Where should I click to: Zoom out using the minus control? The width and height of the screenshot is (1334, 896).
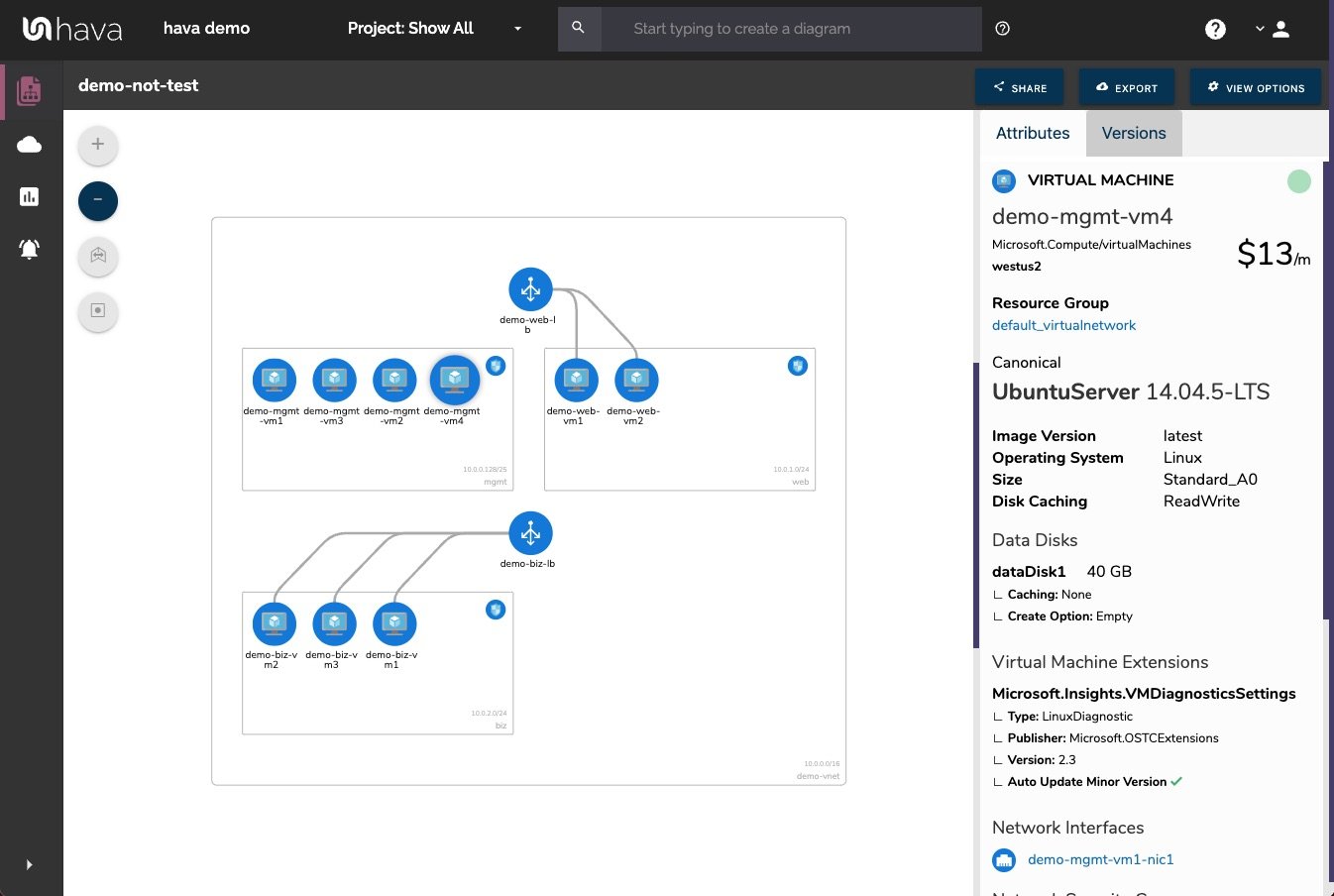(97, 200)
